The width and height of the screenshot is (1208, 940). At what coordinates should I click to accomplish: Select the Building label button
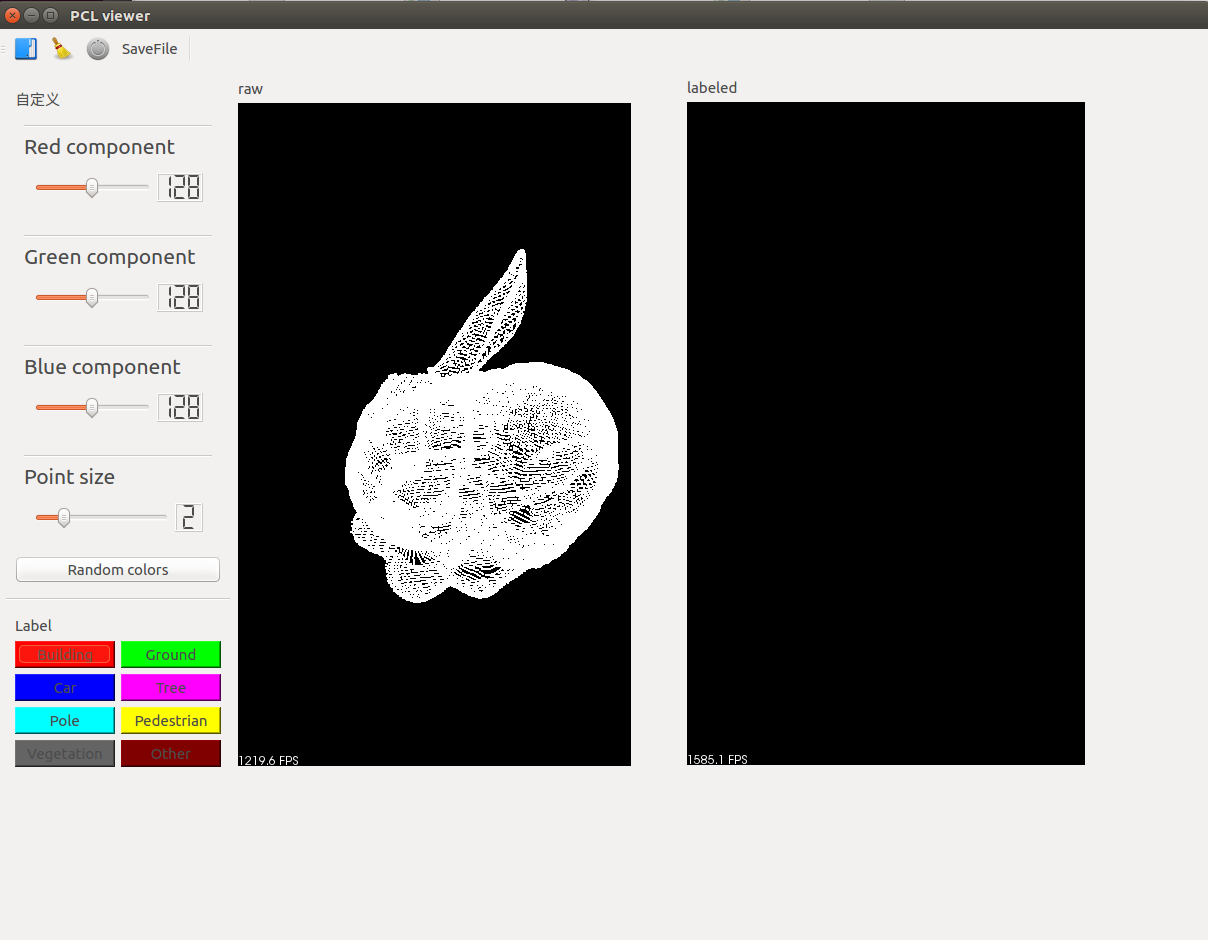pos(65,655)
